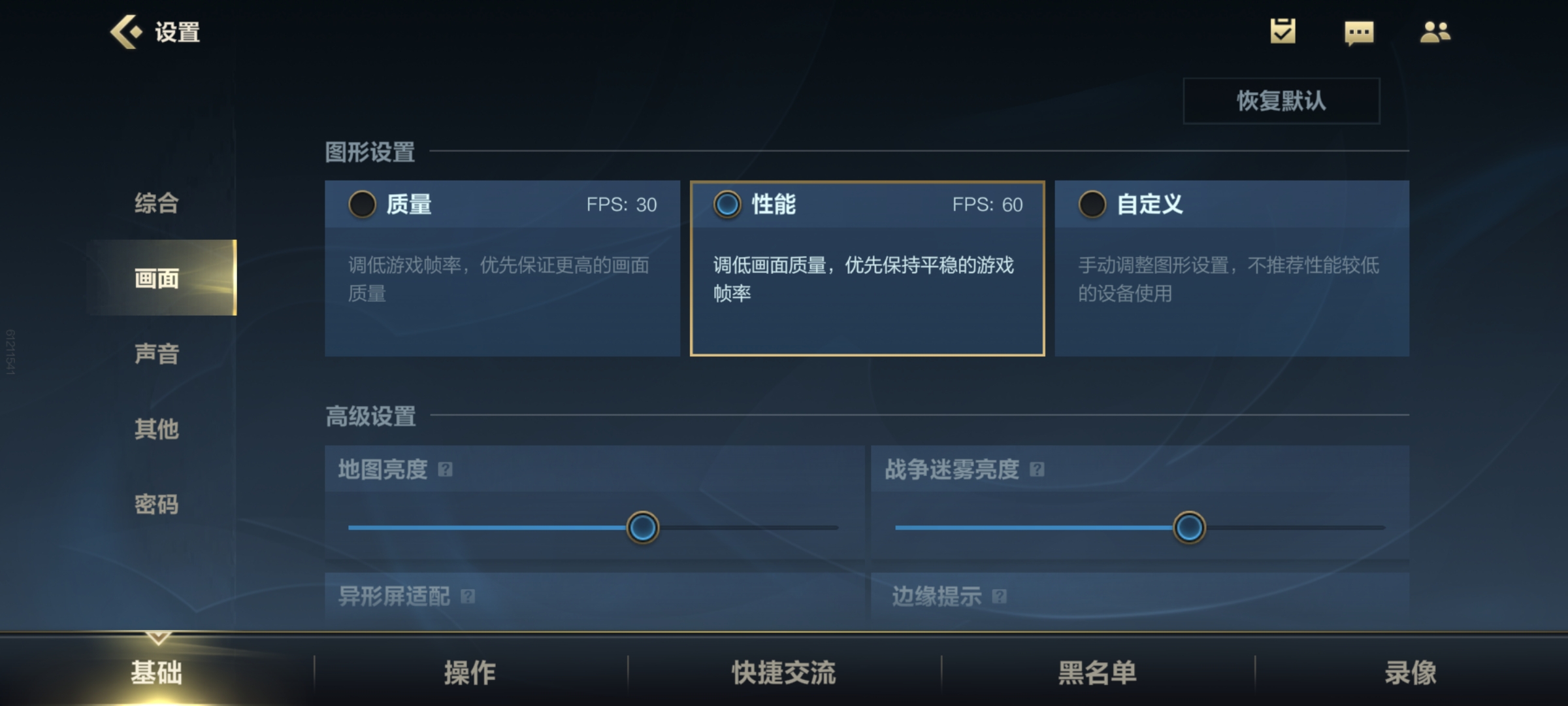
Task: Show help for 地图亮度
Action: [x=445, y=469]
